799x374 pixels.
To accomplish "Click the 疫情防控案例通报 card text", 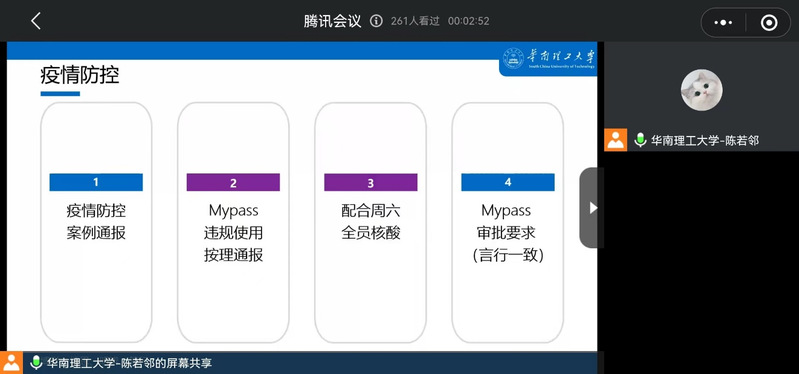I will pyautogui.click(x=96, y=222).
